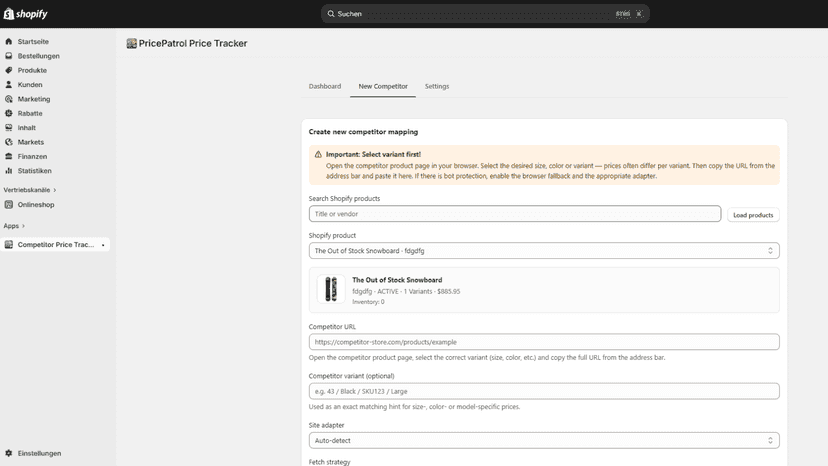Viewport: 828px width, 466px height.
Task: Open Einstellungen gear icon
Action: coord(8,453)
